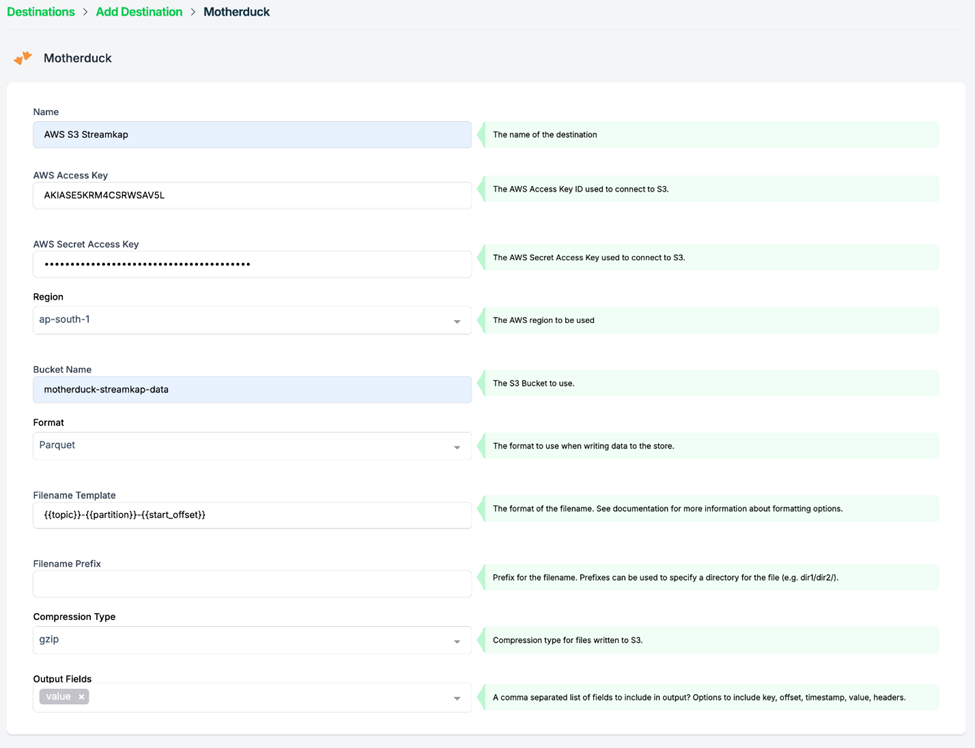975x748 pixels.
Task: Click the AWS Secret Access Key label
Action: [86, 244]
